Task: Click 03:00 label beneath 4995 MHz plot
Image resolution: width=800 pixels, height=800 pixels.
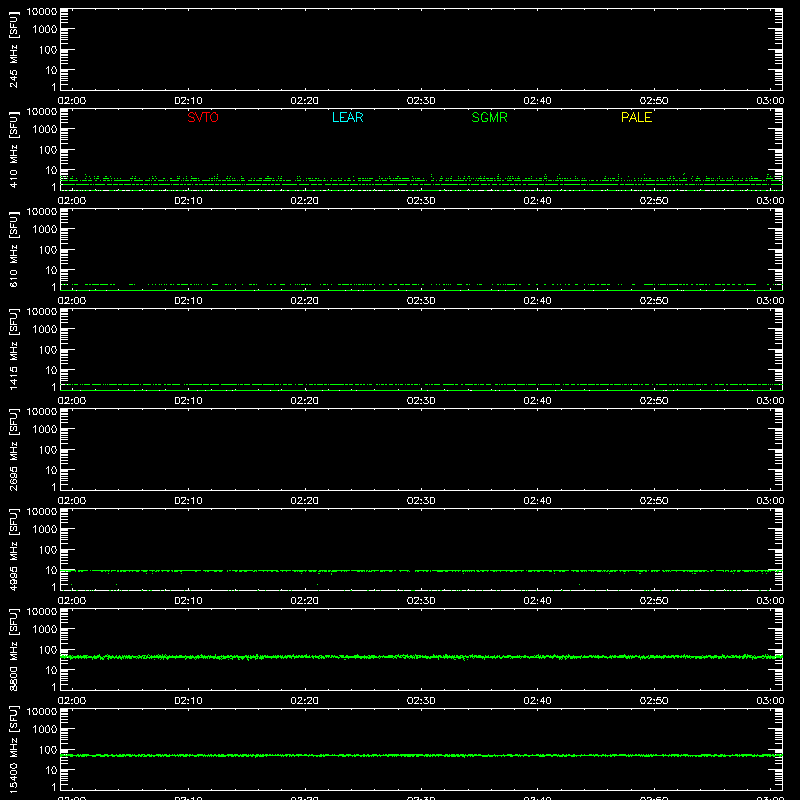Action: point(770,601)
